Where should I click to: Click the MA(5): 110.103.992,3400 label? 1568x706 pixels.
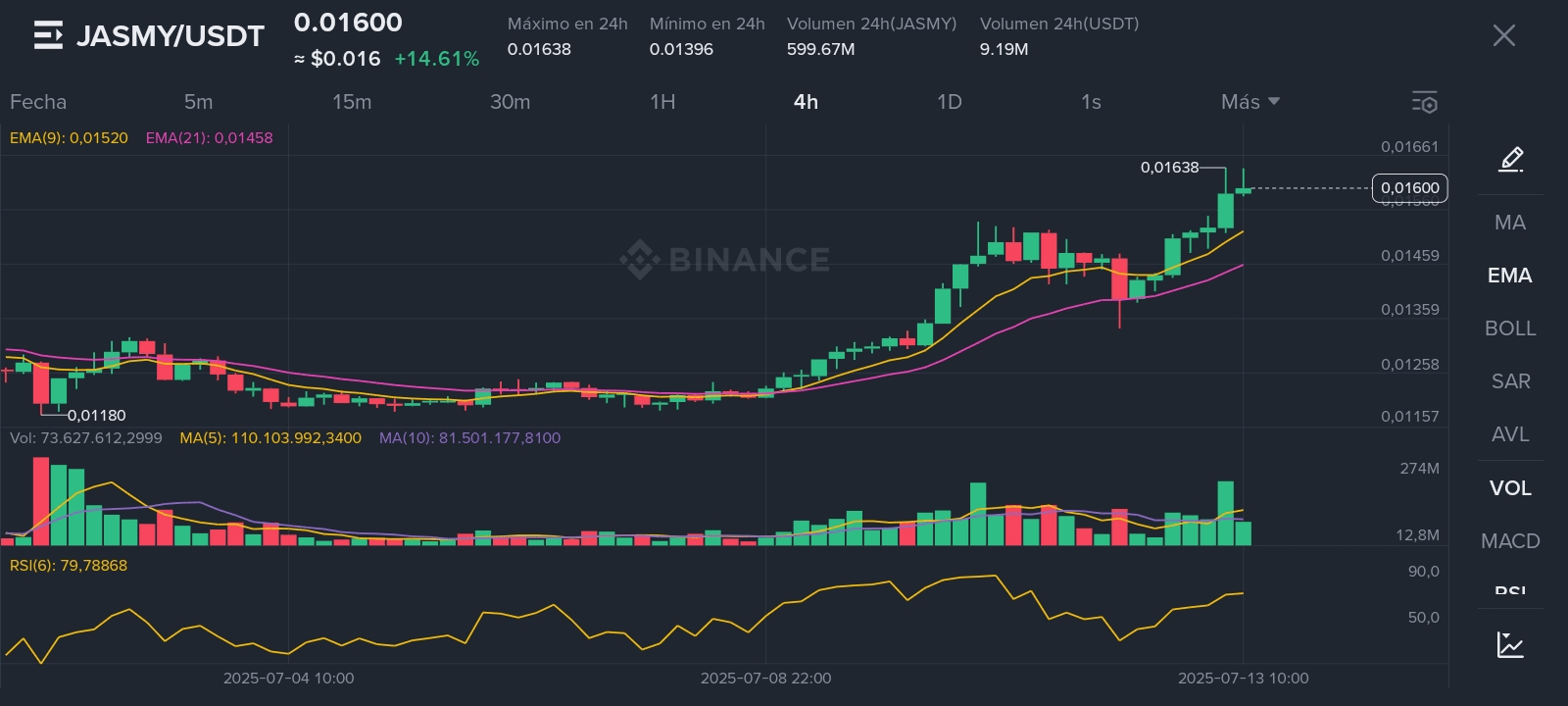pyautogui.click(x=270, y=438)
